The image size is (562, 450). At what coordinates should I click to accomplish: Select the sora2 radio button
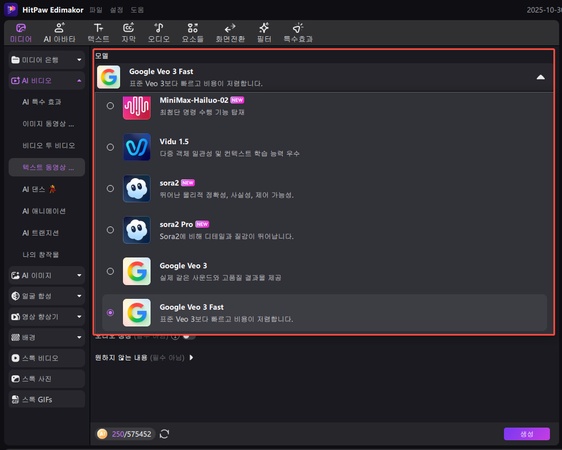(x=110, y=188)
